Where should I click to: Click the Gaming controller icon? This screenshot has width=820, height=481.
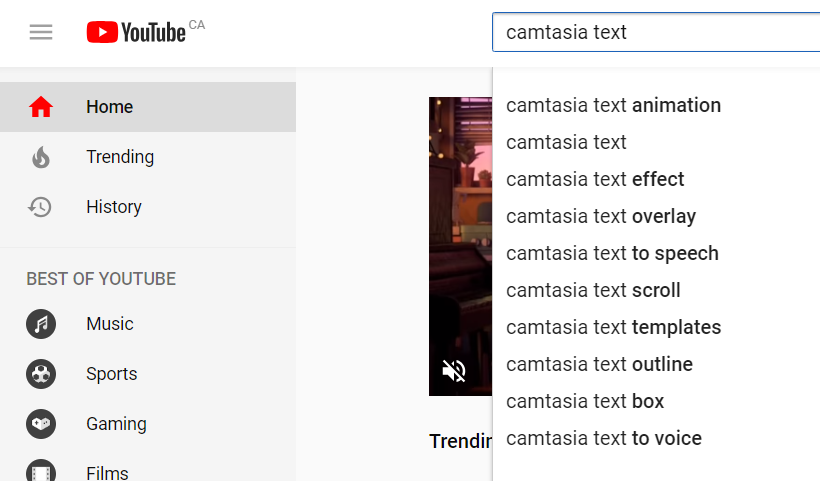click(x=41, y=423)
